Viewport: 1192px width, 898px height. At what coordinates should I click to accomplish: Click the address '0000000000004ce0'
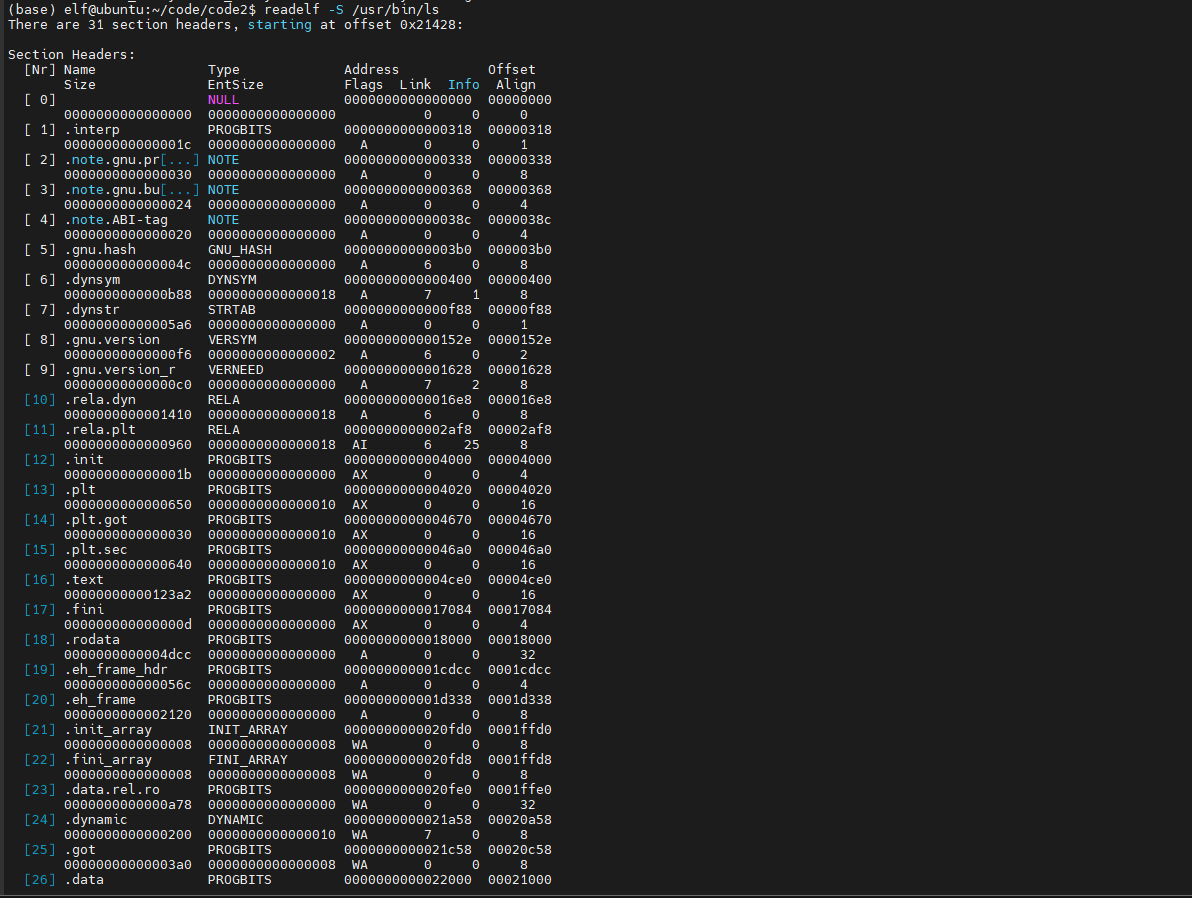coord(407,579)
